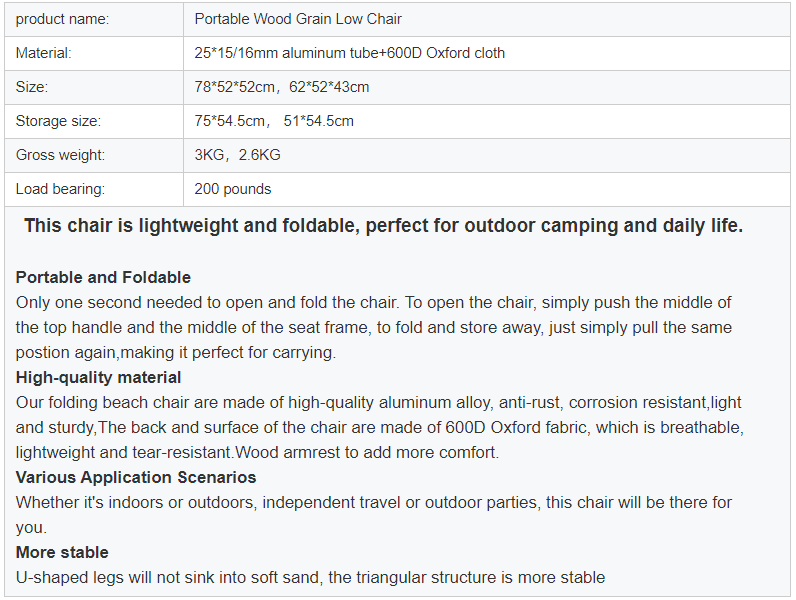Click the '200 pounds' value
Viewport: 796px width, 600px height.
point(233,189)
